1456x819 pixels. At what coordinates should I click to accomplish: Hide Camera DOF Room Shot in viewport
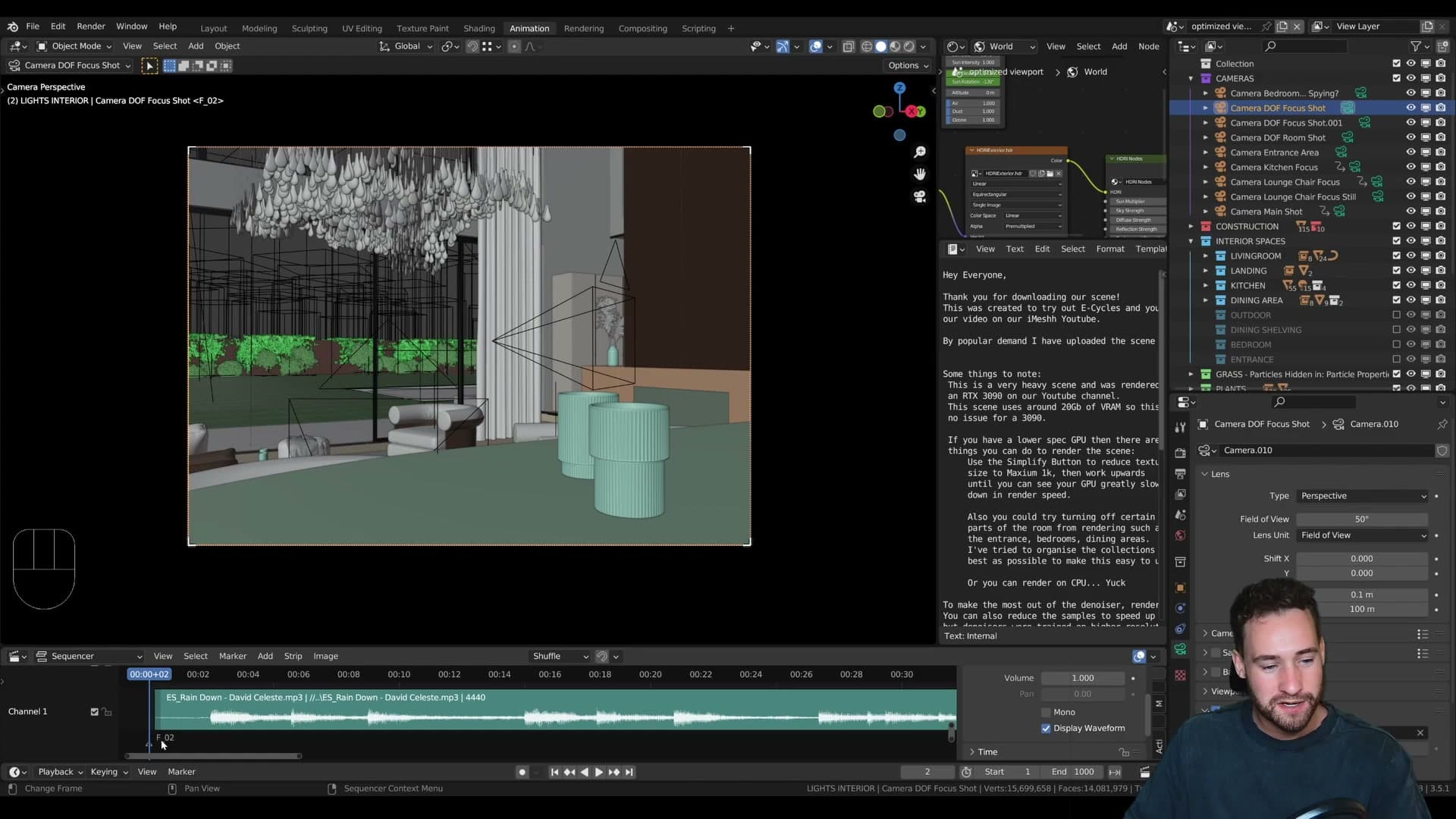(1410, 138)
